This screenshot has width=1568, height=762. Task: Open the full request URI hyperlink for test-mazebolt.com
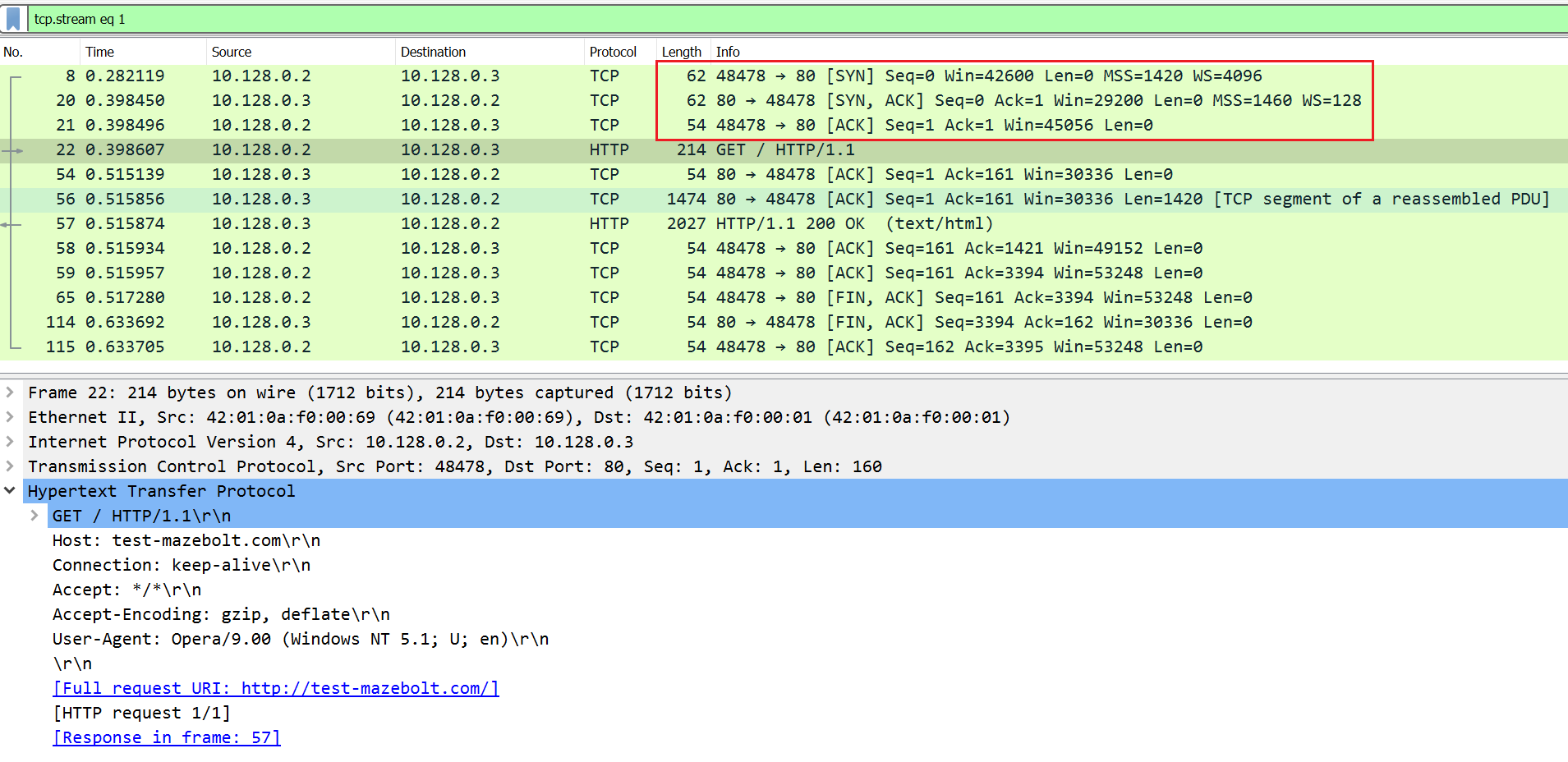pyautogui.click(x=275, y=688)
